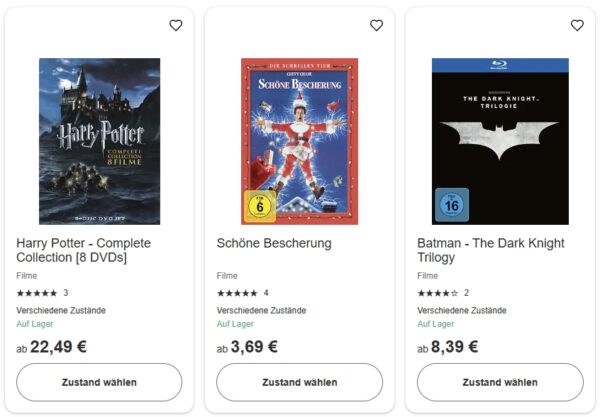
Task: Select Filme category under Schöne Bescherung
Action: click(227, 275)
